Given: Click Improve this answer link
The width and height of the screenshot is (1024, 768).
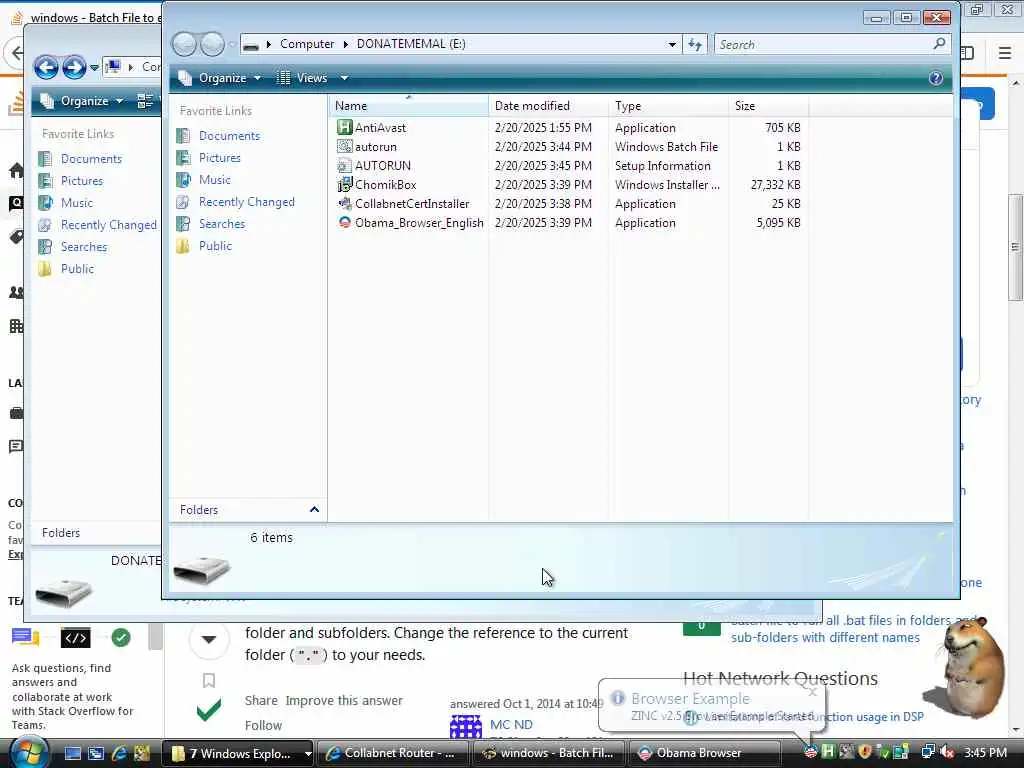Looking at the screenshot, I should (344, 701).
